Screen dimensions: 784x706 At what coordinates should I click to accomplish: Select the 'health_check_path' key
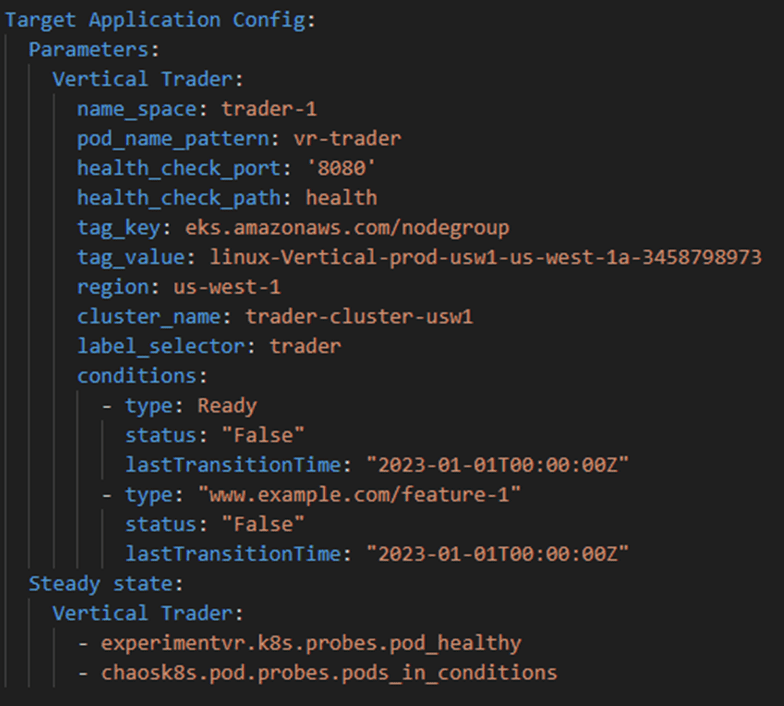pyautogui.click(x=179, y=198)
